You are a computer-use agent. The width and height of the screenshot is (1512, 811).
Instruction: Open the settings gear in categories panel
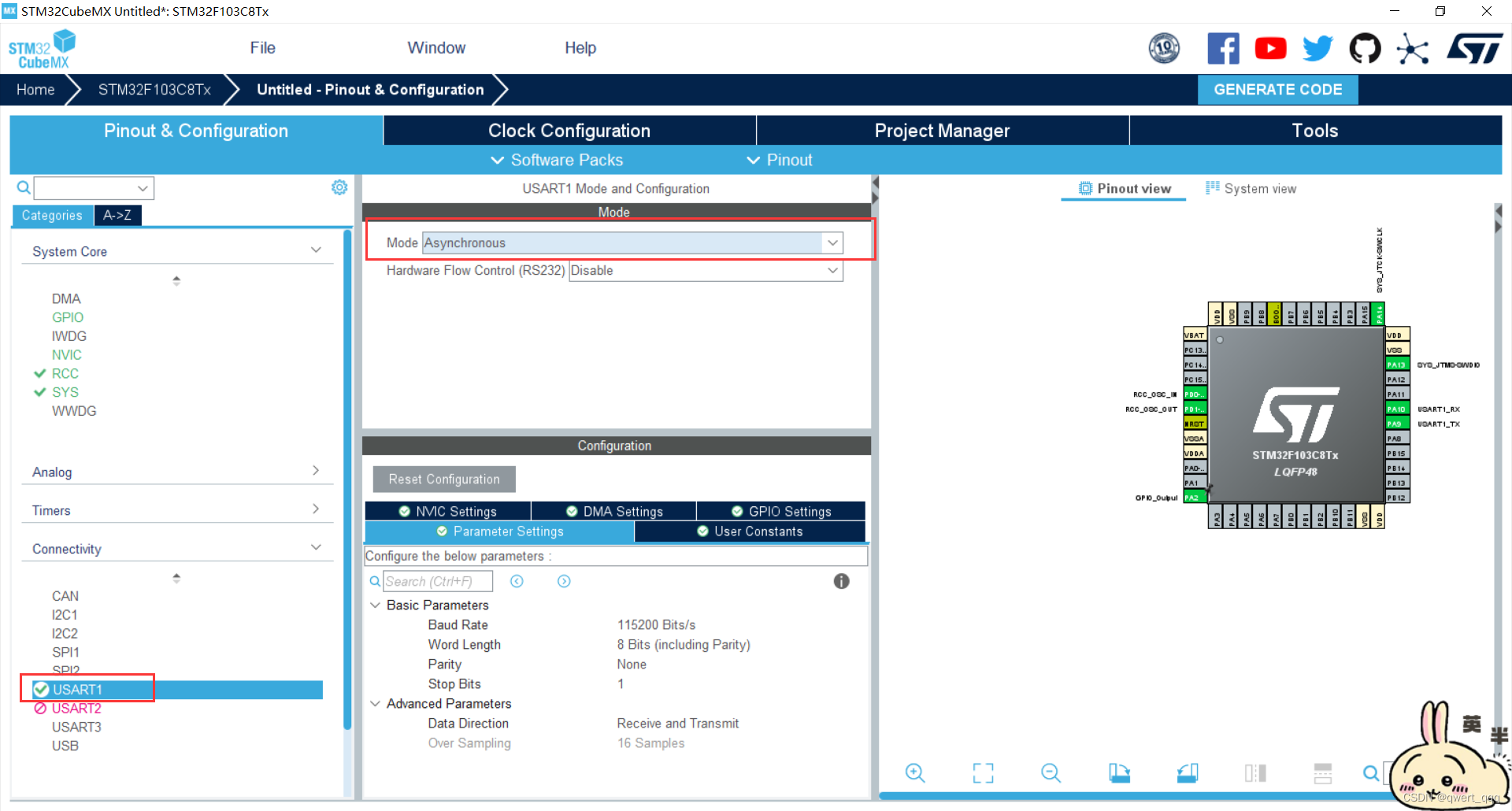339,187
